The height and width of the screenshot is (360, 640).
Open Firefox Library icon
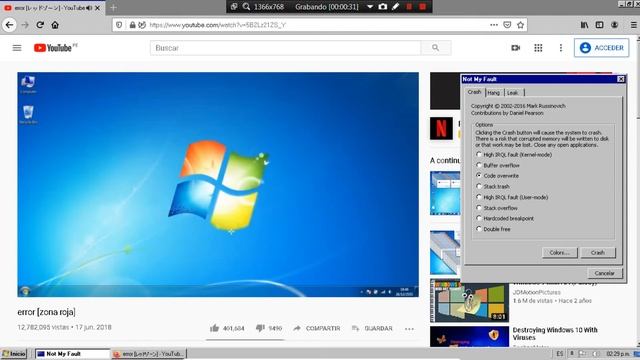[584, 25]
